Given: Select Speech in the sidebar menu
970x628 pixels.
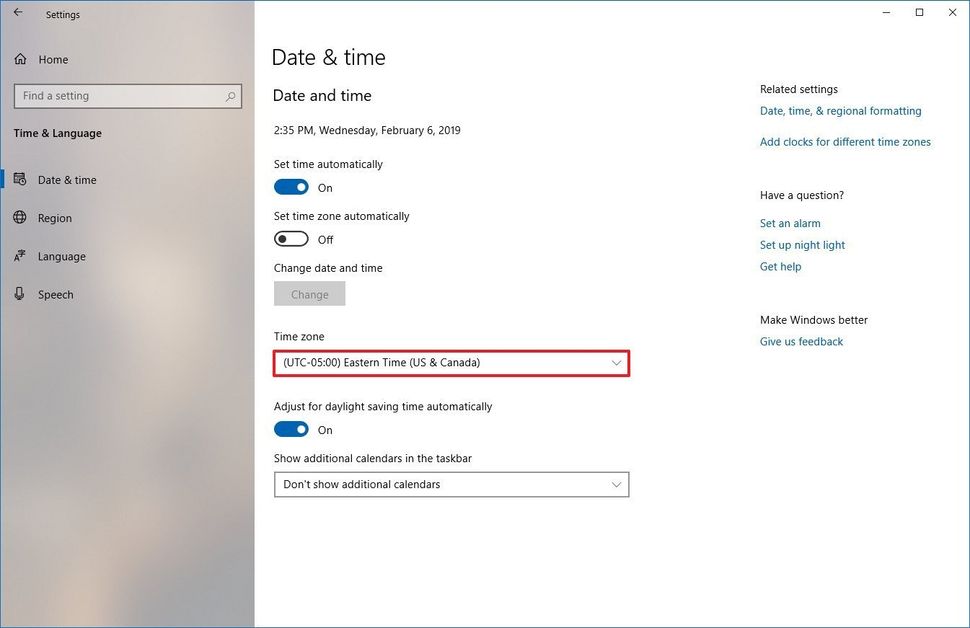Looking at the screenshot, I should [x=55, y=294].
